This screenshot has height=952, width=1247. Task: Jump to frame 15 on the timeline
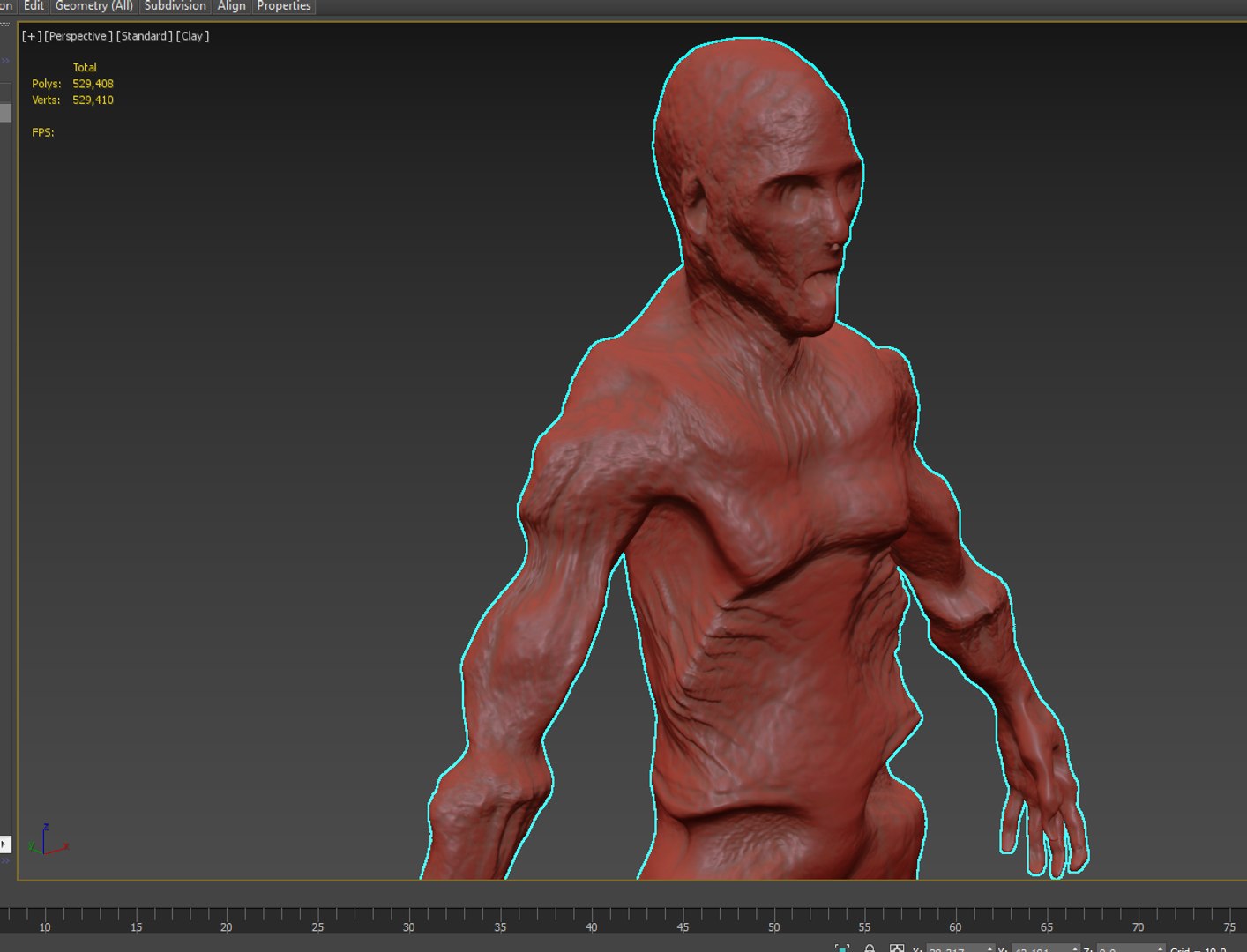coord(136,927)
